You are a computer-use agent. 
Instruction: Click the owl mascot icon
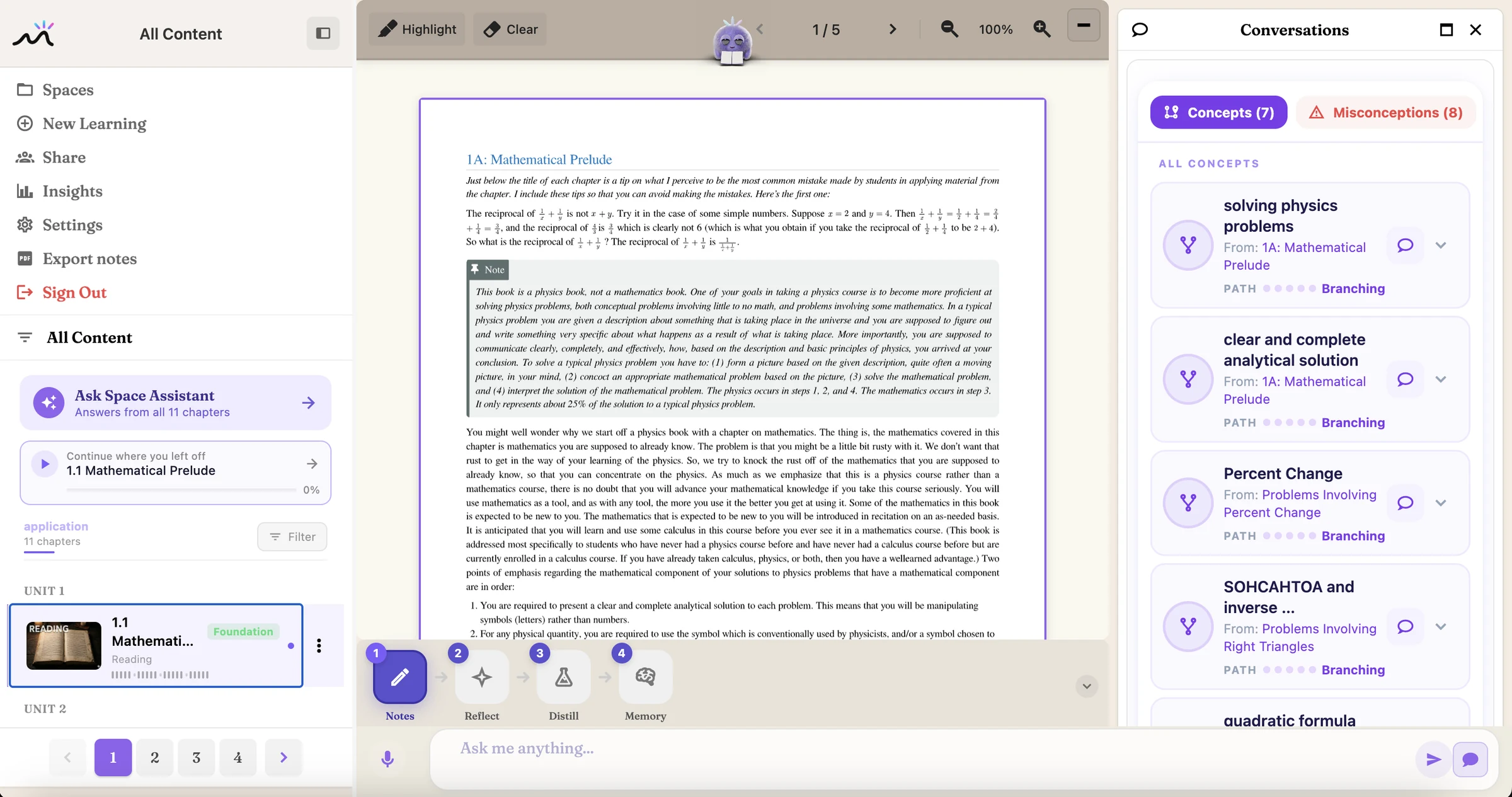point(731,43)
